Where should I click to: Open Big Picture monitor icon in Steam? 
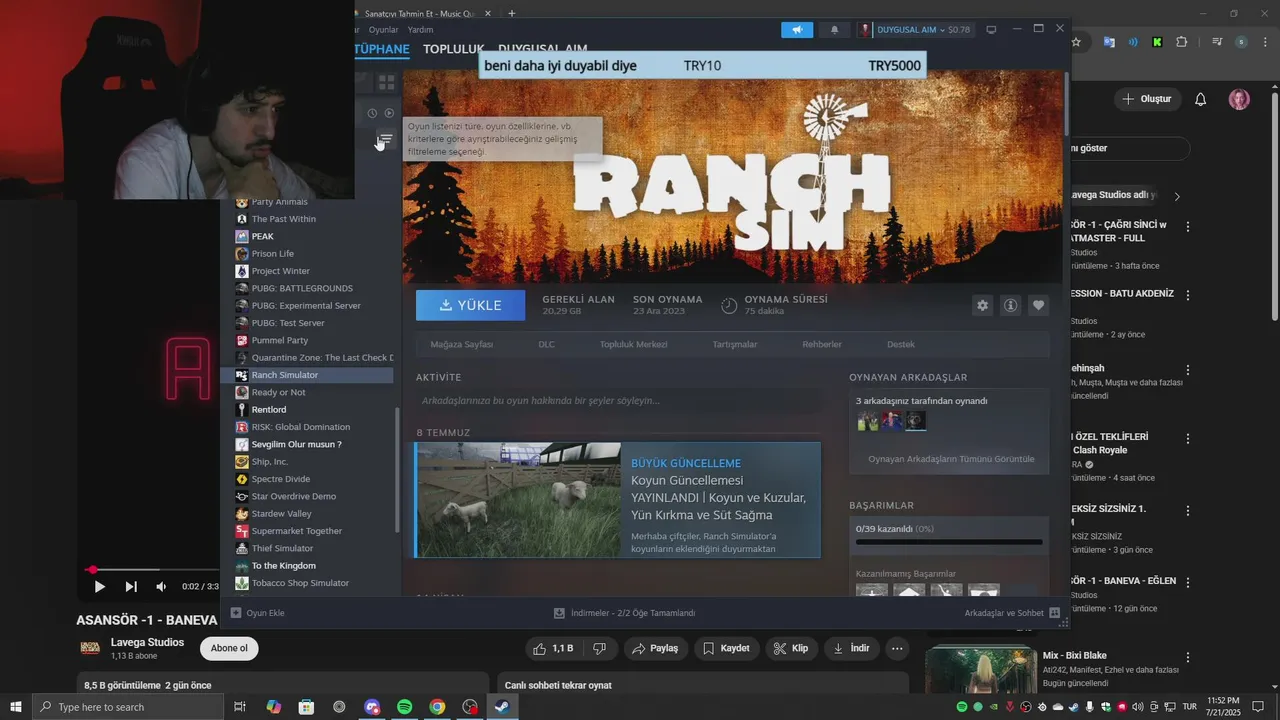[x=991, y=30]
